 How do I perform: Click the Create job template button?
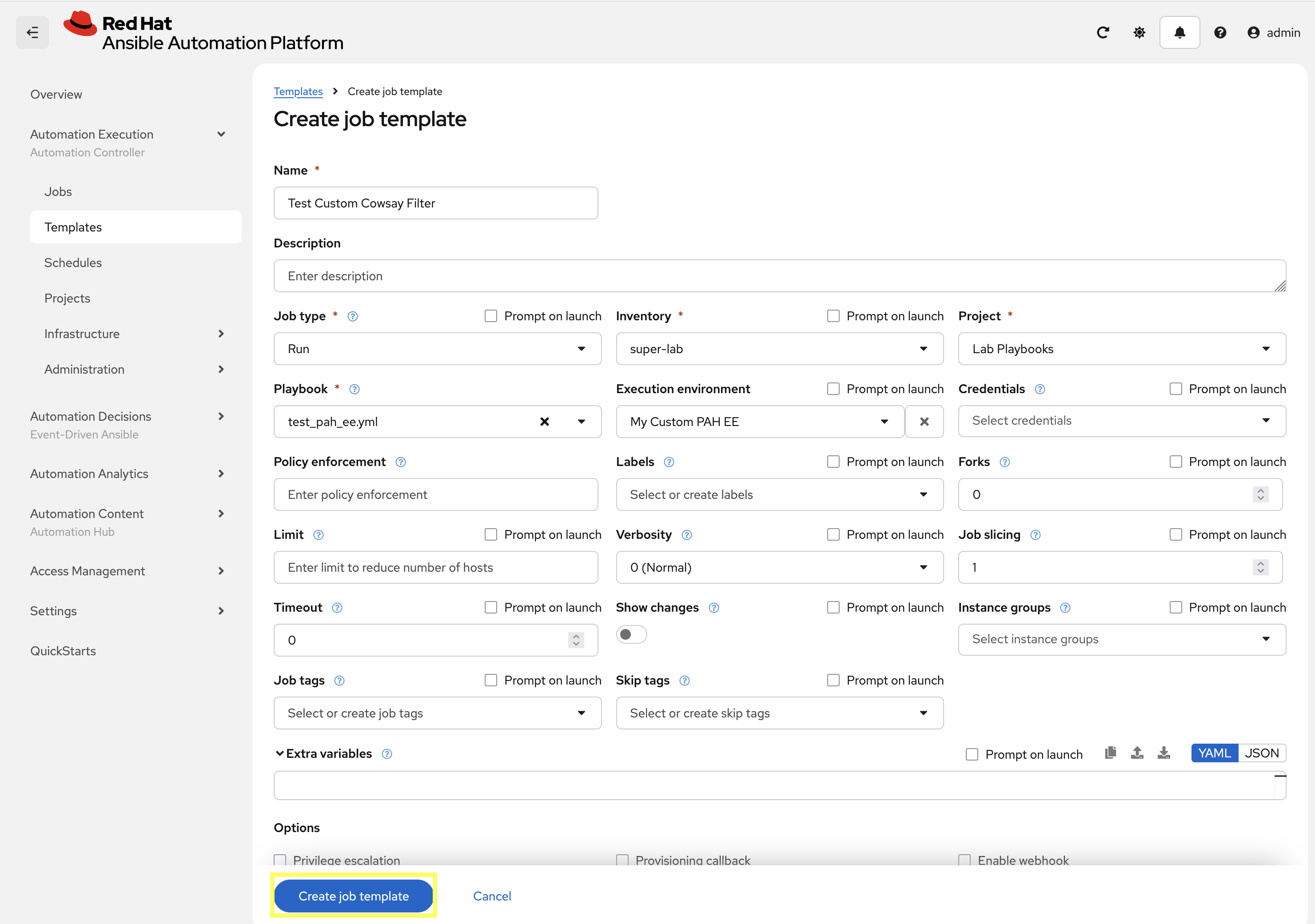coord(353,896)
